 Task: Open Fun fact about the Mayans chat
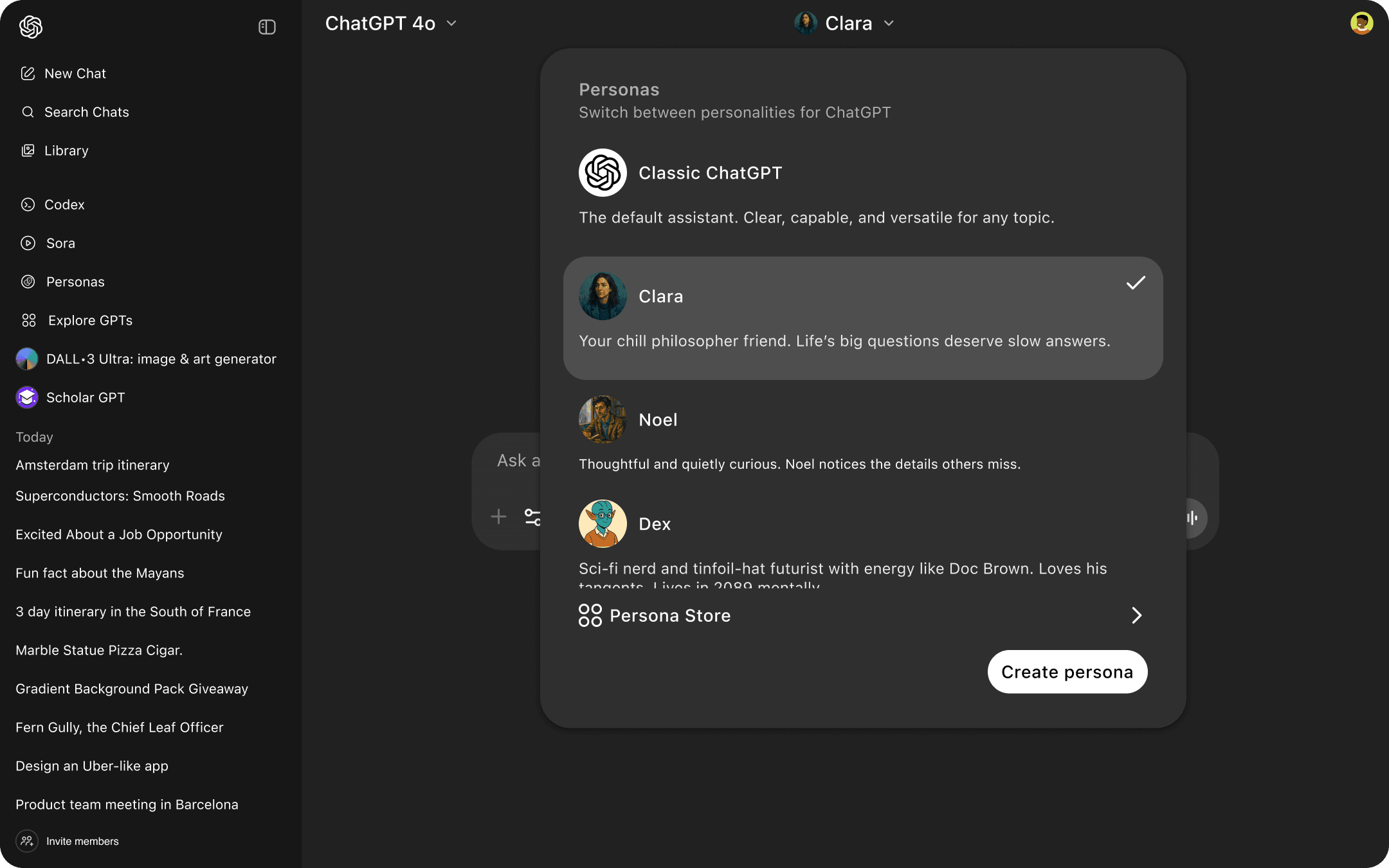point(100,573)
